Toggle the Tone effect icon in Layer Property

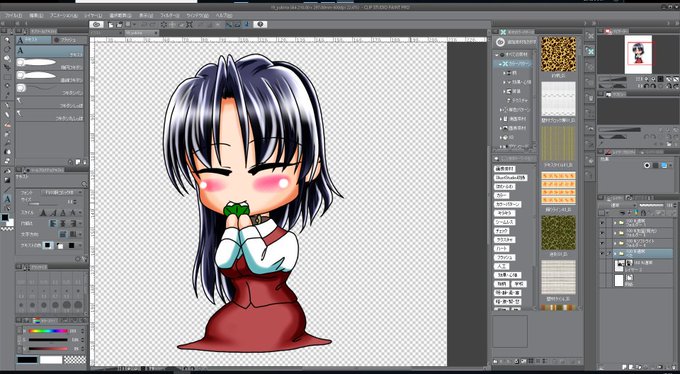coord(656,165)
